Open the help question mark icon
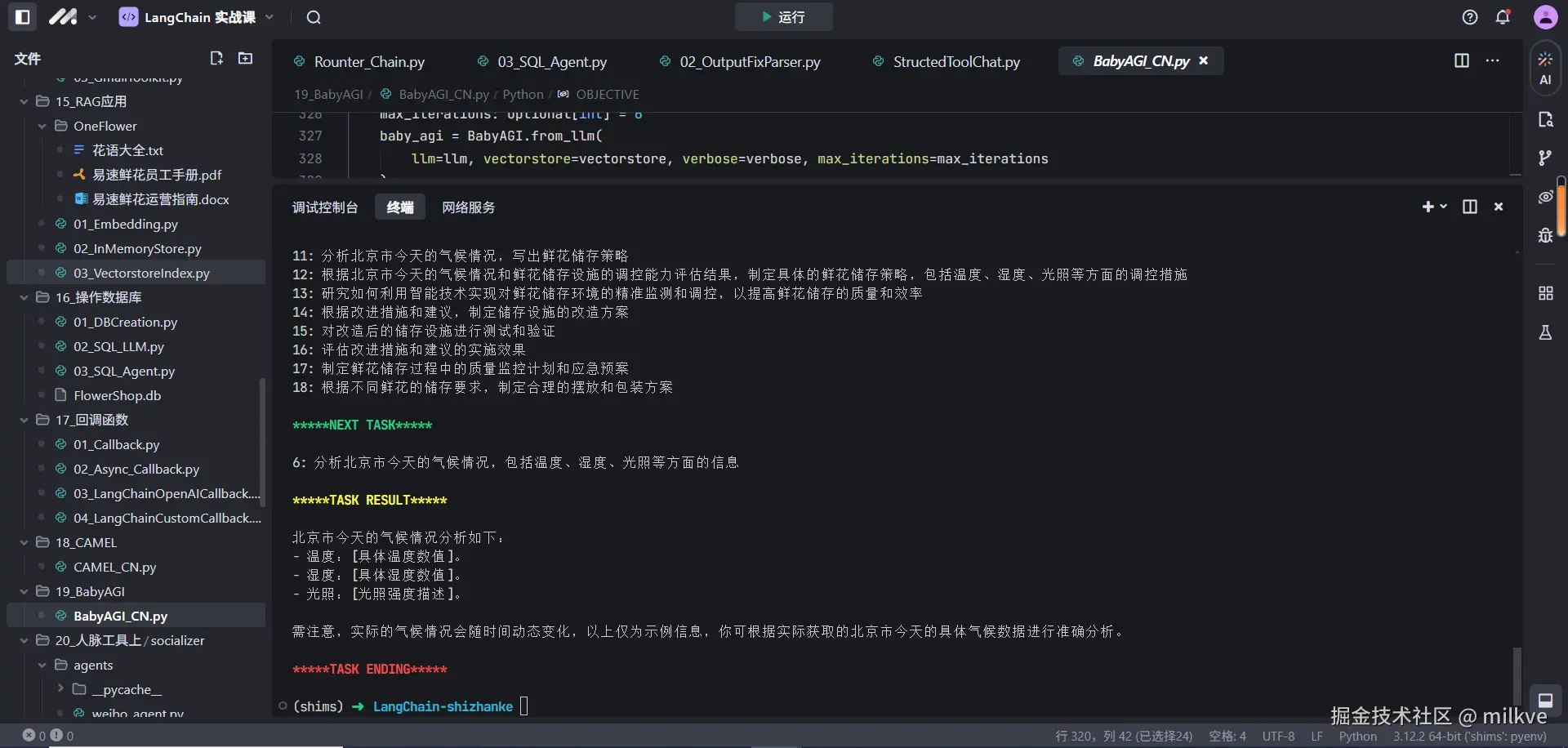 [x=1470, y=17]
